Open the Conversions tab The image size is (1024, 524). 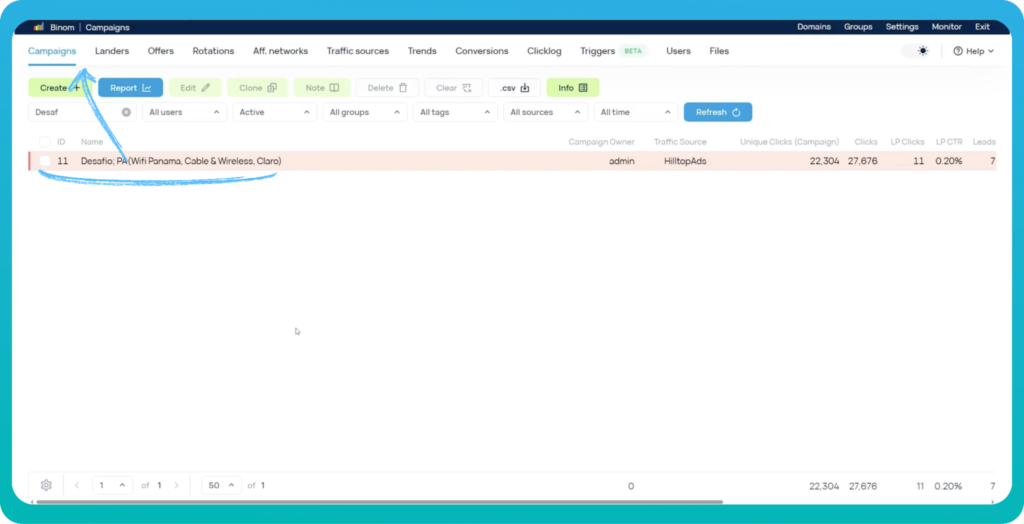(x=482, y=51)
